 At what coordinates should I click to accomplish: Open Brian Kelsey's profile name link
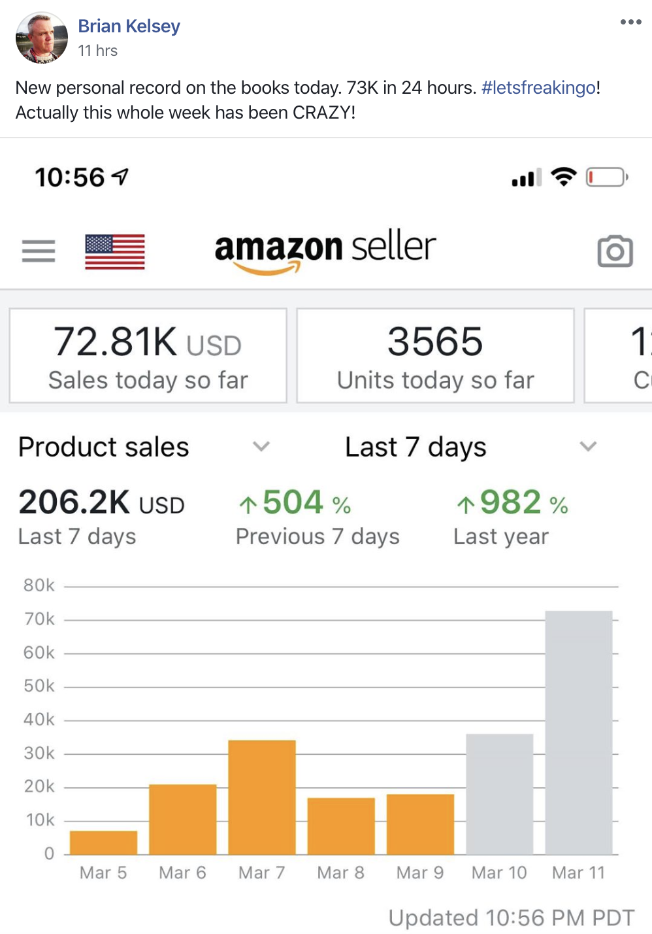pos(129,26)
